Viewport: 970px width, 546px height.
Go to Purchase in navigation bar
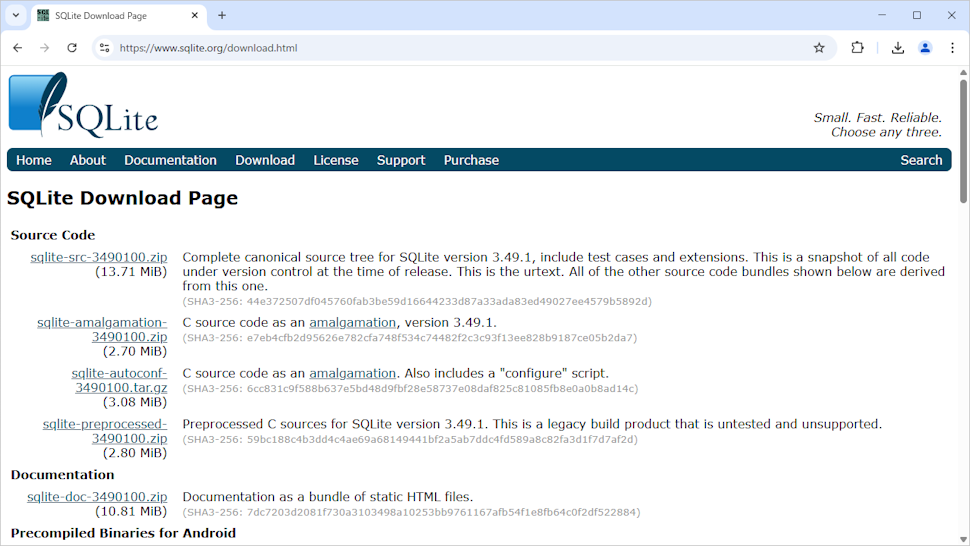(x=471, y=160)
